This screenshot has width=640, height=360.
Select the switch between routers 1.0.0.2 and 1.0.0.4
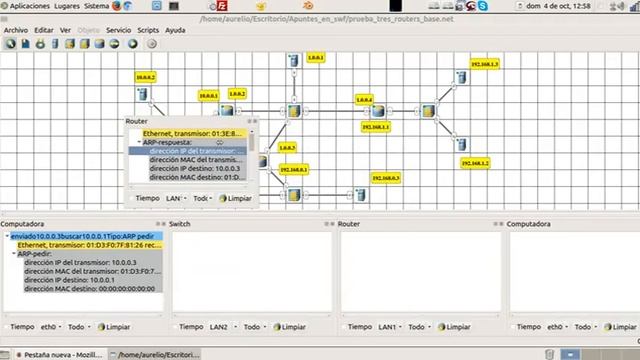tap(294, 111)
